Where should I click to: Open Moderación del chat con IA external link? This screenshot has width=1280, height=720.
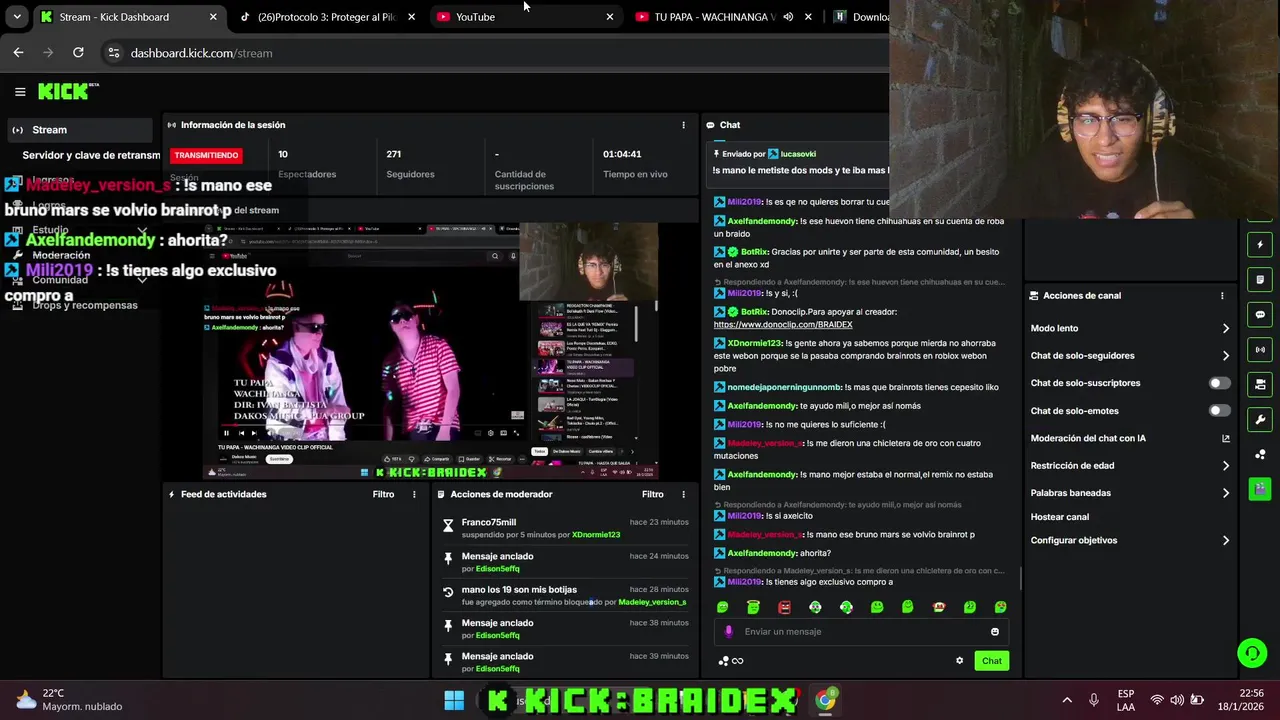pos(1226,438)
